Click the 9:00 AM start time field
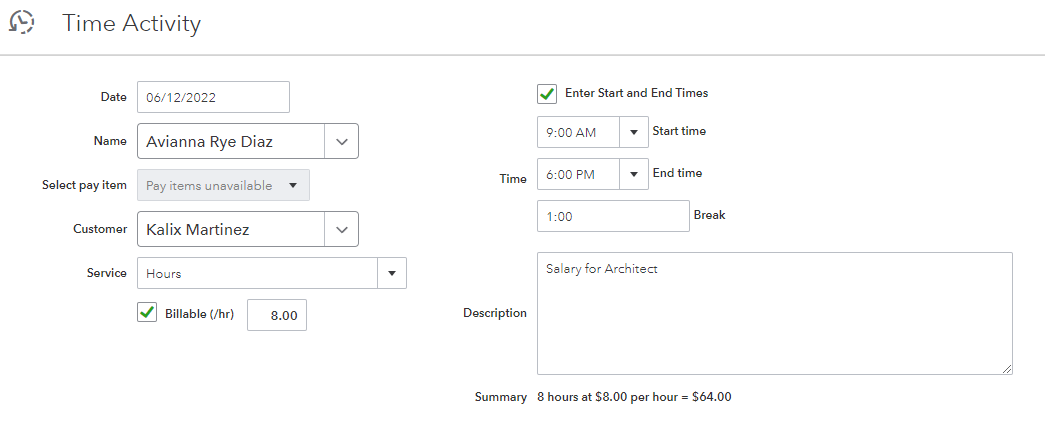 coord(578,131)
